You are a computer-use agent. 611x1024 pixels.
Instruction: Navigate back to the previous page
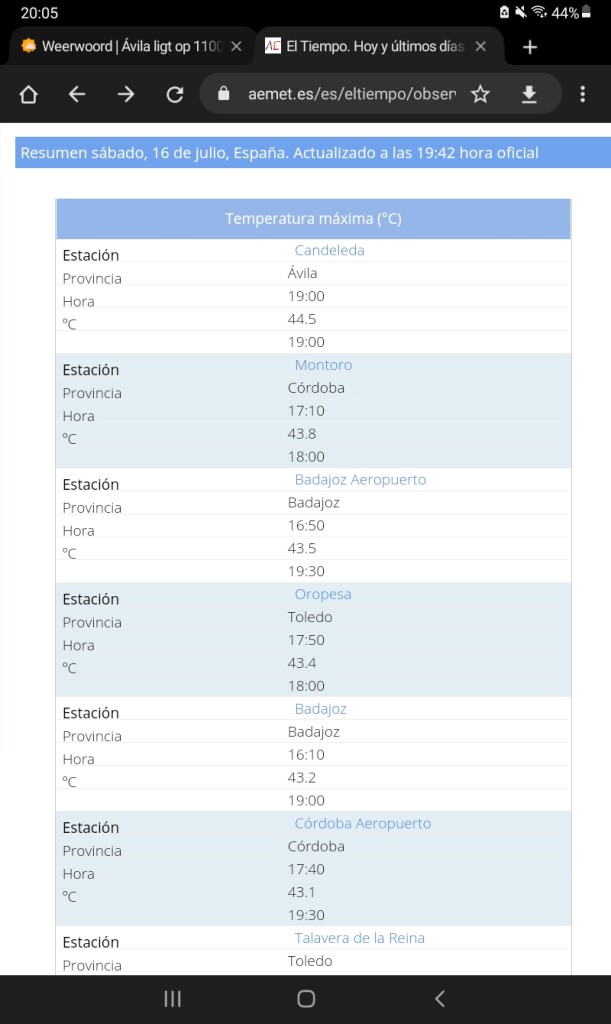(77, 94)
